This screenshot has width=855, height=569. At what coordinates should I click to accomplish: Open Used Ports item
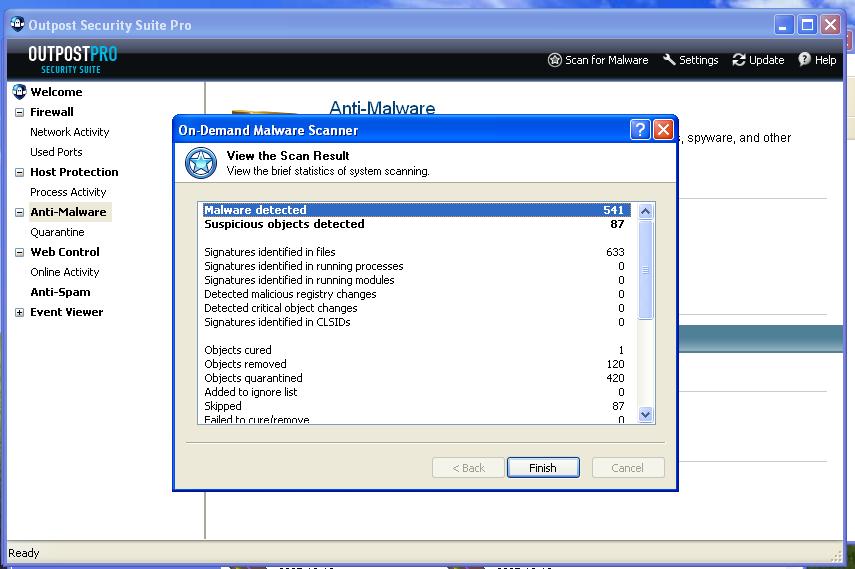pyautogui.click(x=56, y=152)
